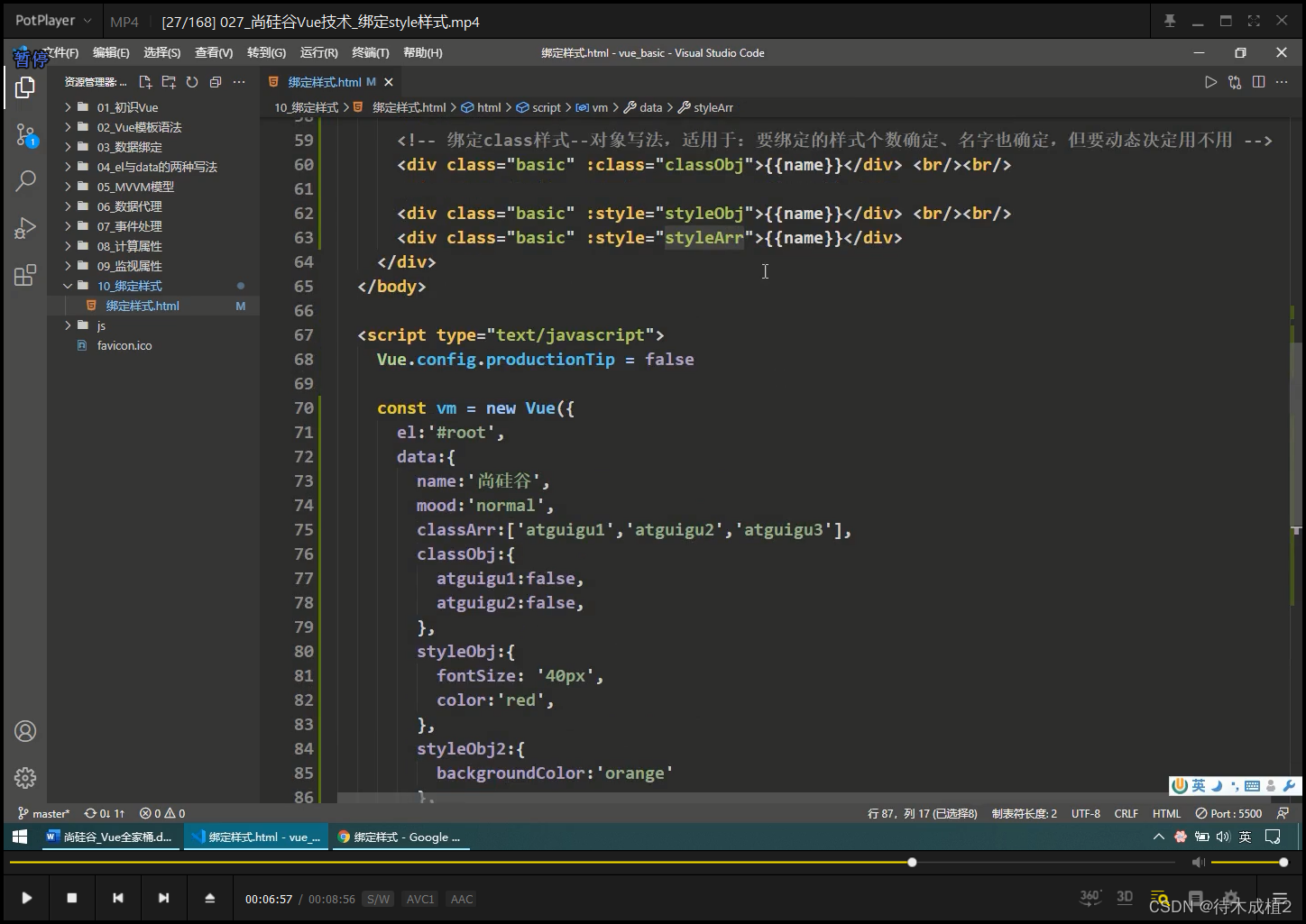1306x924 pixels.
Task: Pin the PotPlayer window on top
Action: (x=1170, y=21)
